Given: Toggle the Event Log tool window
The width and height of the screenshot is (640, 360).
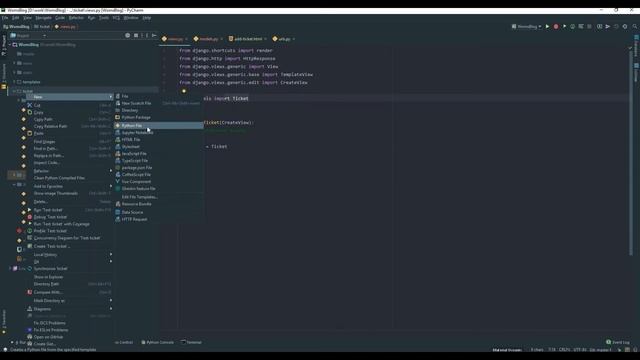Looking at the screenshot, I should tap(618, 342).
